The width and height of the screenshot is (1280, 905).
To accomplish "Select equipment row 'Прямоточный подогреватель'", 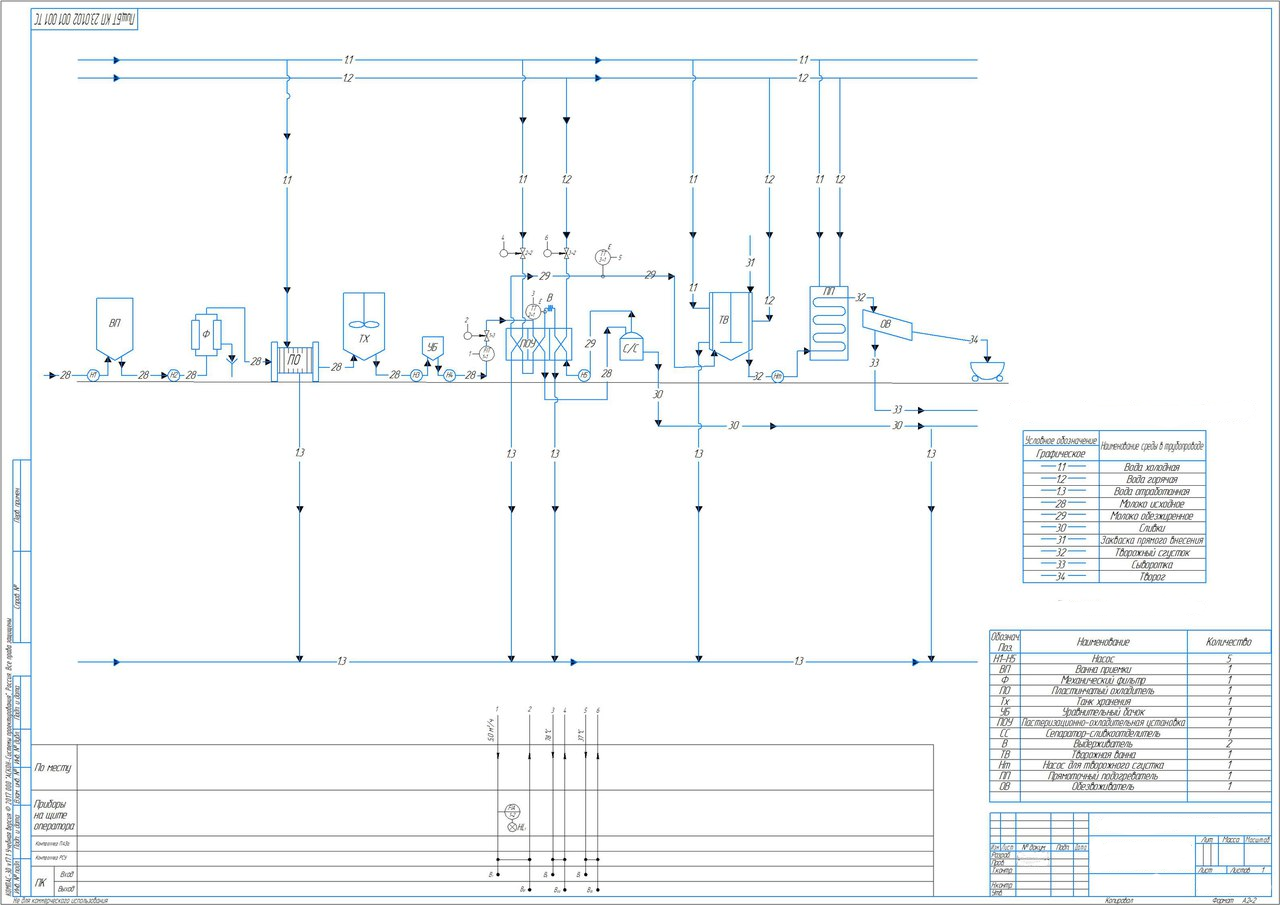I will (x=1130, y=776).
